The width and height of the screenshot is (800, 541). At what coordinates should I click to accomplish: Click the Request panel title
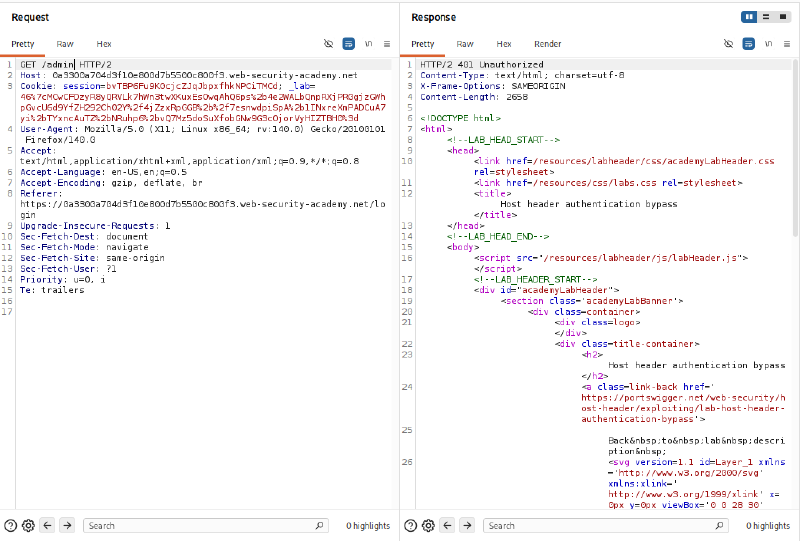click(x=30, y=17)
